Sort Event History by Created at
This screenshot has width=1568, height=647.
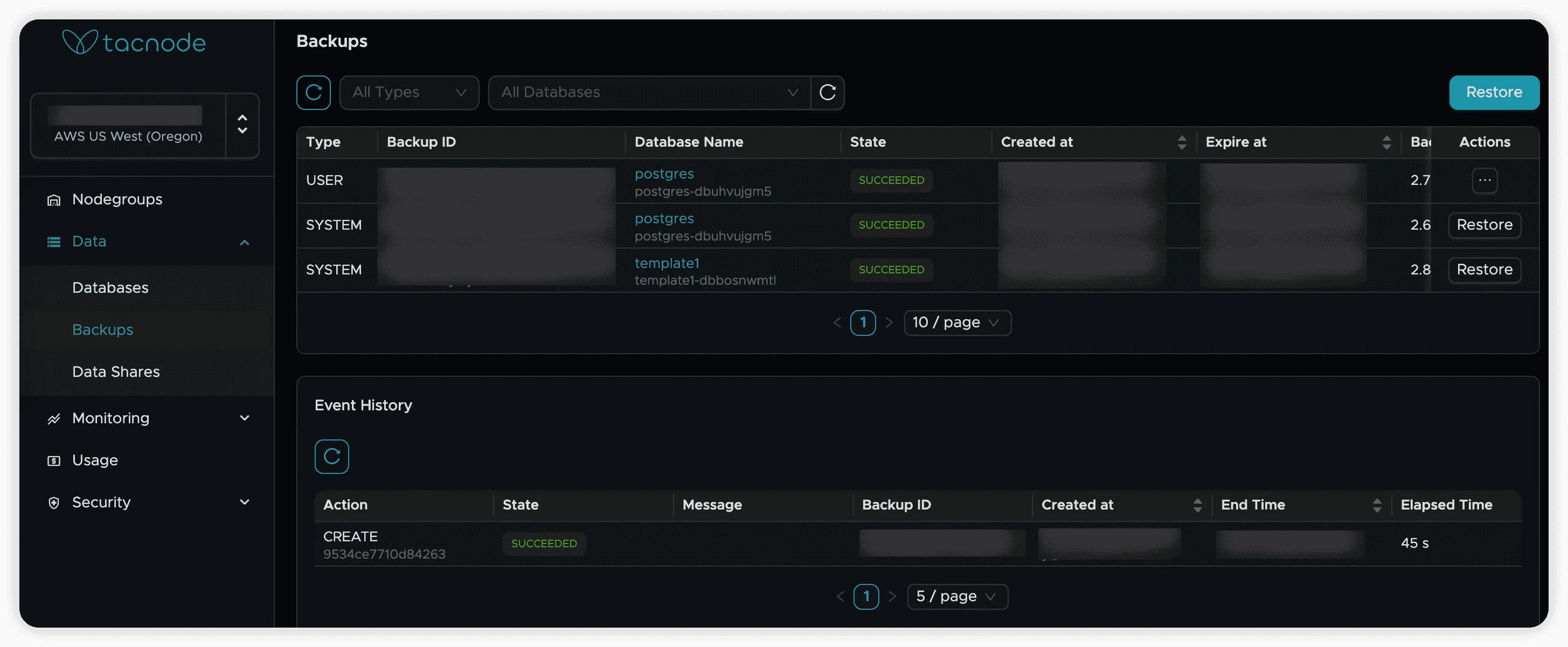[x=1197, y=505]
